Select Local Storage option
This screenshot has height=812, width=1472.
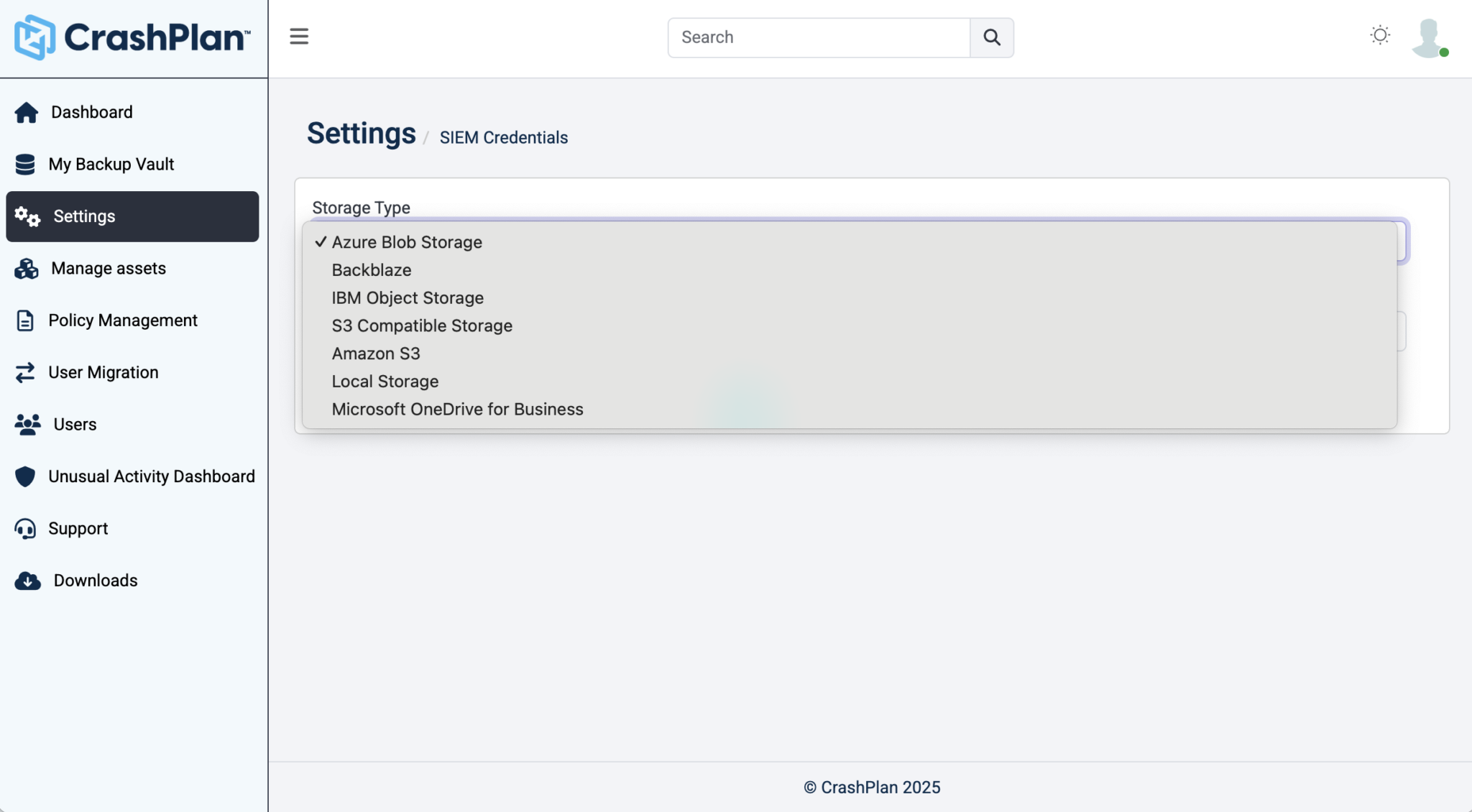[x=850, y=382]
